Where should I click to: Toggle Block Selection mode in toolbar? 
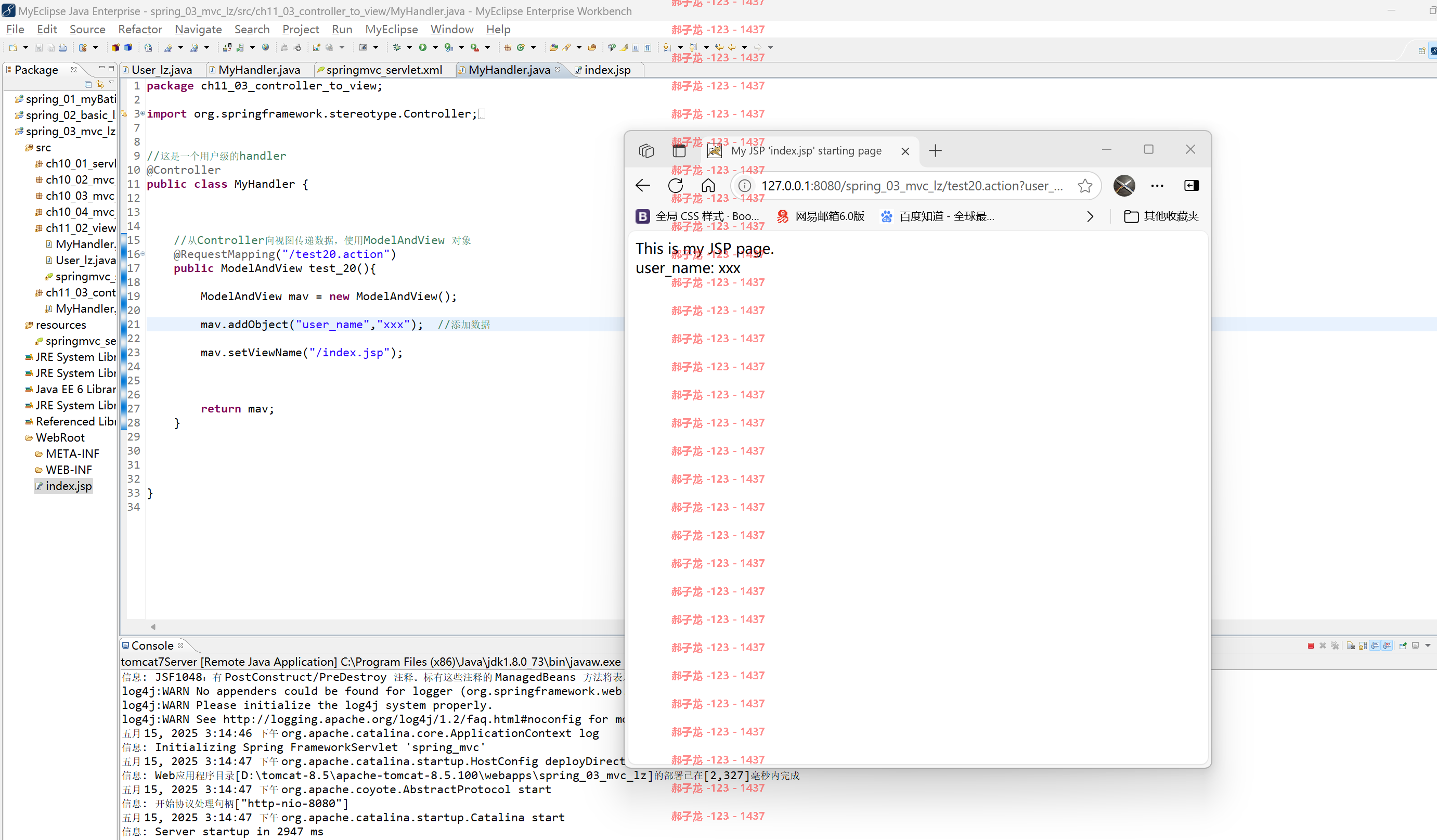[635, 47]
